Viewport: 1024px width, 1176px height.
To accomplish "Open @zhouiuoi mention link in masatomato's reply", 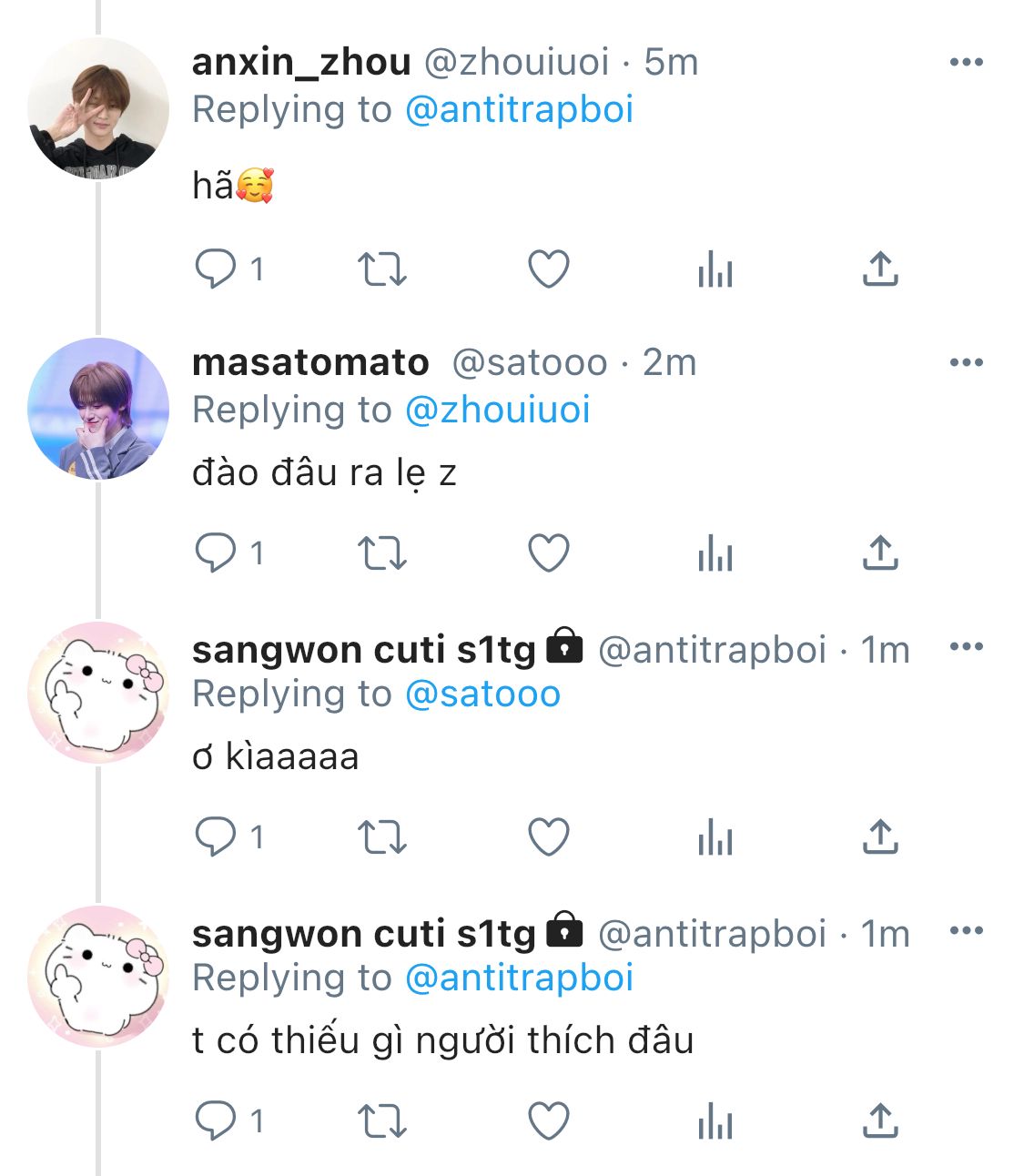I will pos(497,411).
